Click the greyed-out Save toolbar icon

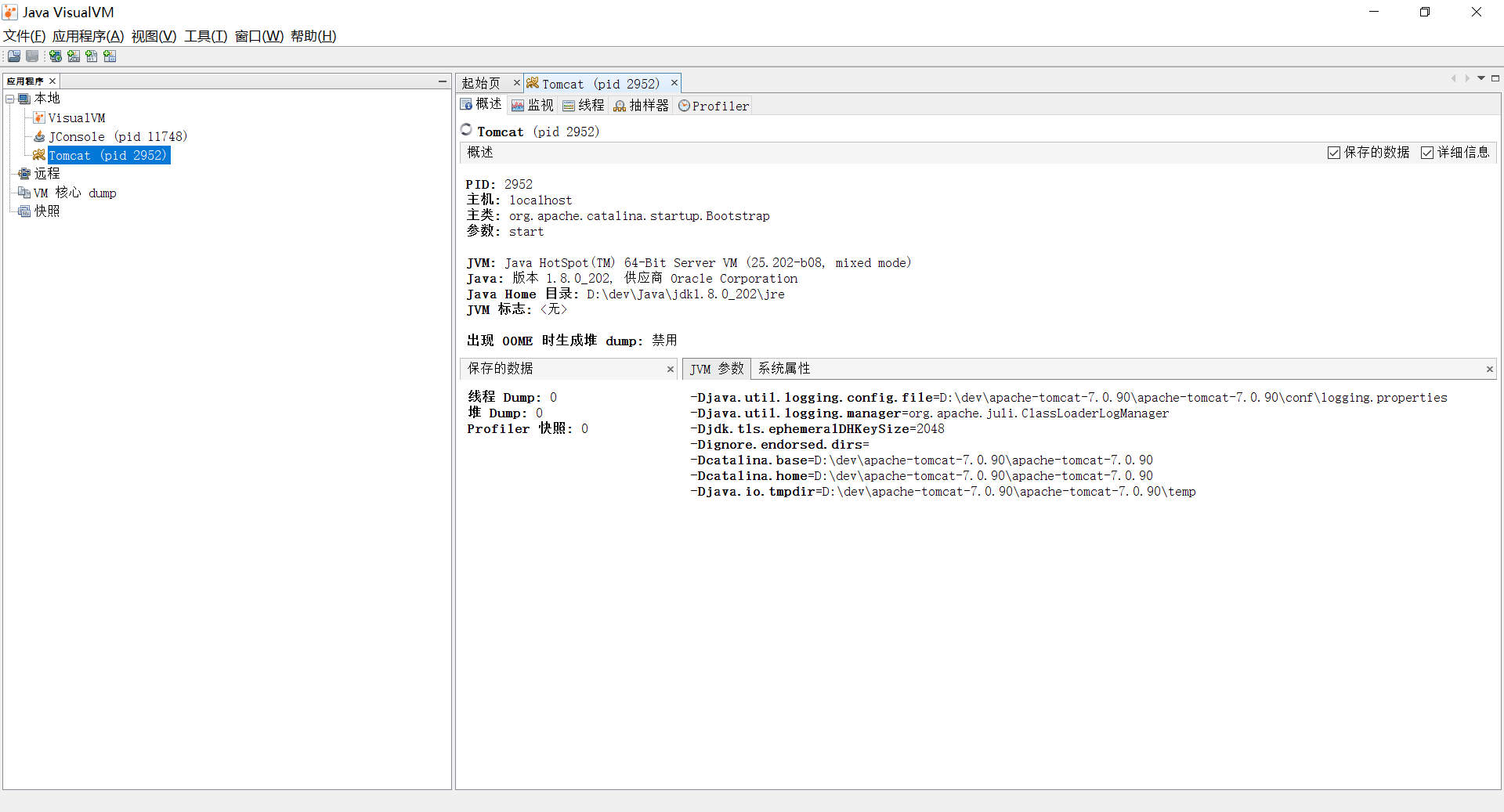pos(32,56)
